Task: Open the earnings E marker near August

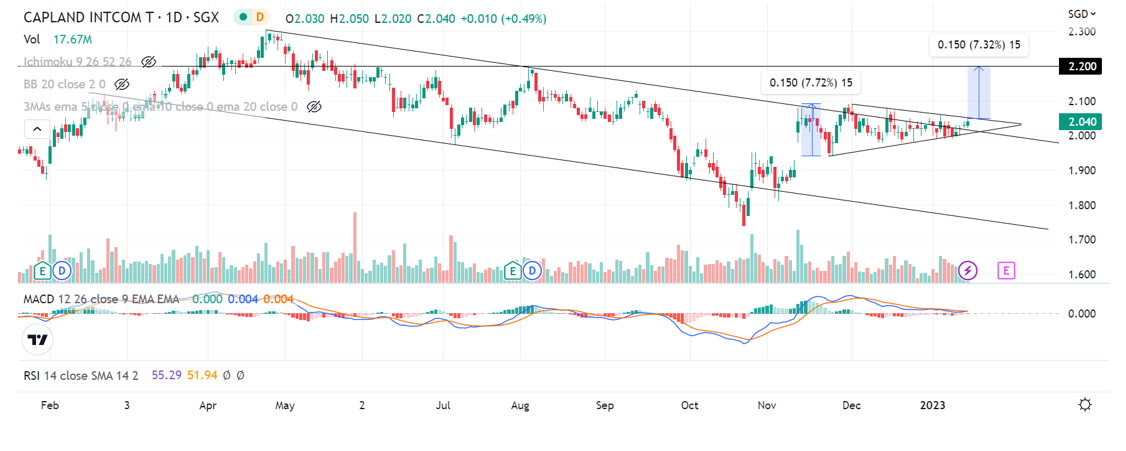Action: pos(513,271)
